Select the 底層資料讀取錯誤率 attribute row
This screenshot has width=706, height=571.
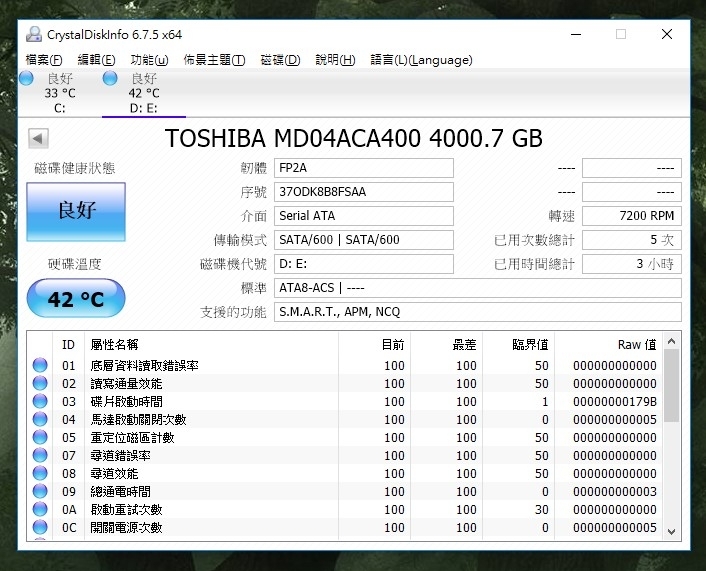[345, 365]
